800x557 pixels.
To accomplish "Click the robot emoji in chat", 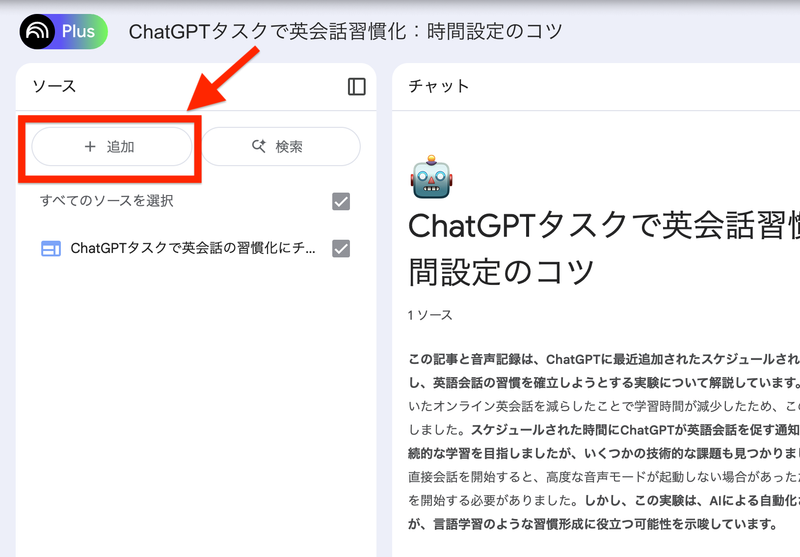I will 431,176.
